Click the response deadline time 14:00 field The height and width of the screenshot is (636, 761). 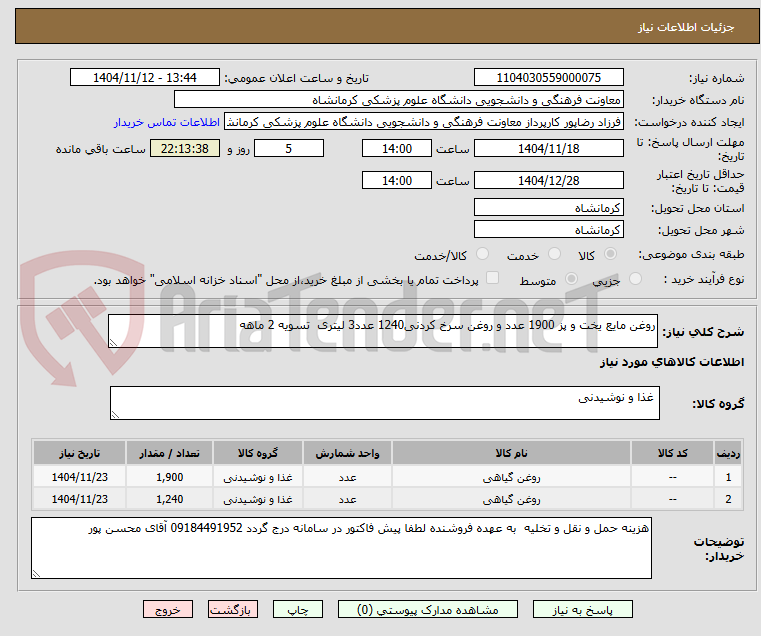(x=397, y=149)
